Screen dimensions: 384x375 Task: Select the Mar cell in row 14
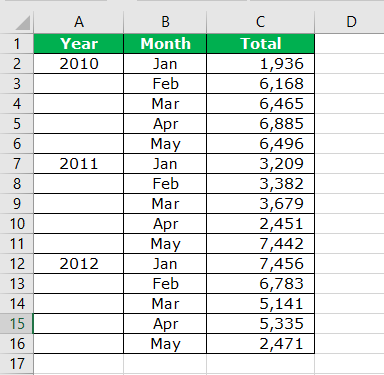click(x=165, y=304)
